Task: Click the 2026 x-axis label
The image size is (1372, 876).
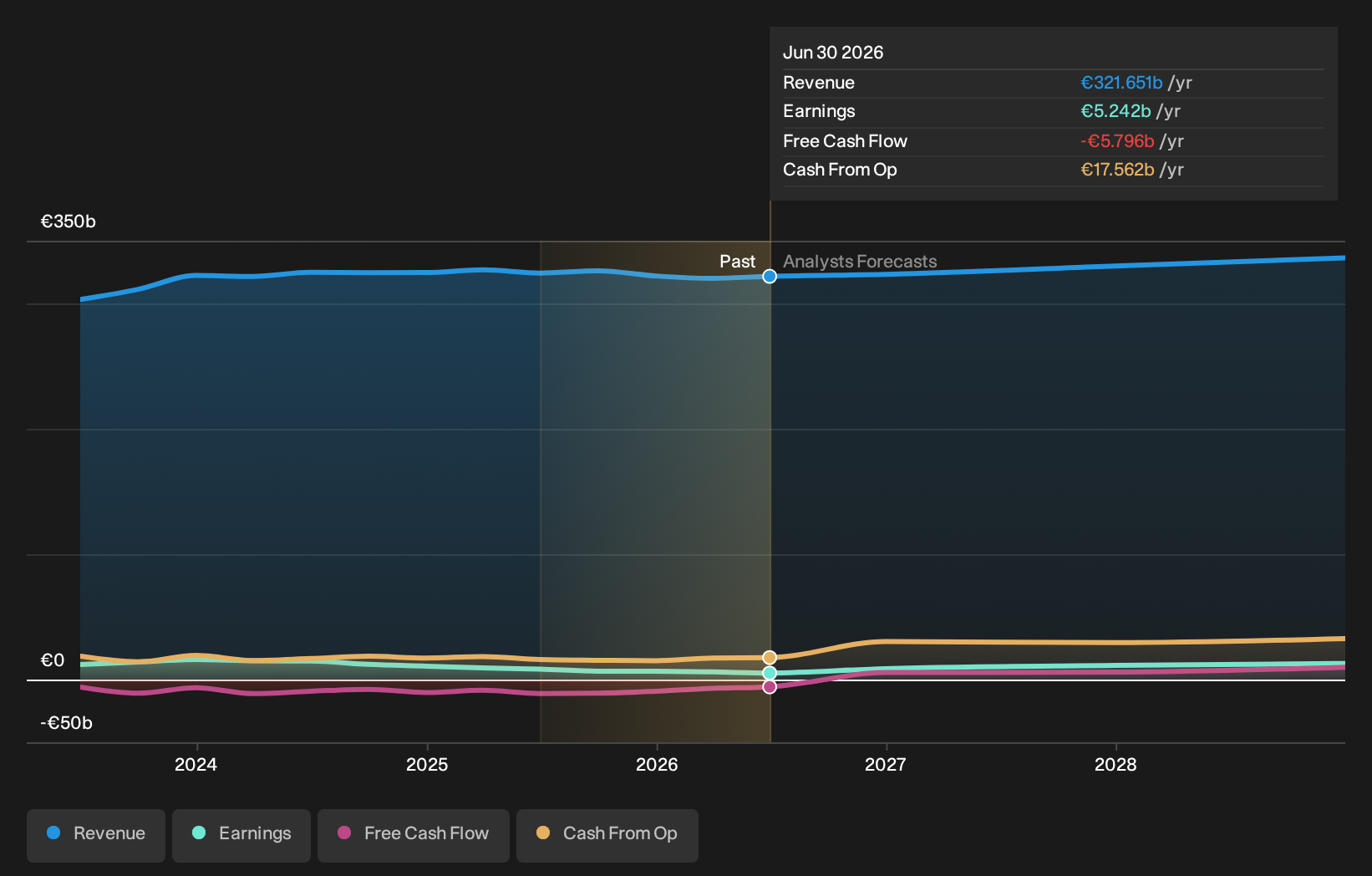Action: [x=657, y=765]
